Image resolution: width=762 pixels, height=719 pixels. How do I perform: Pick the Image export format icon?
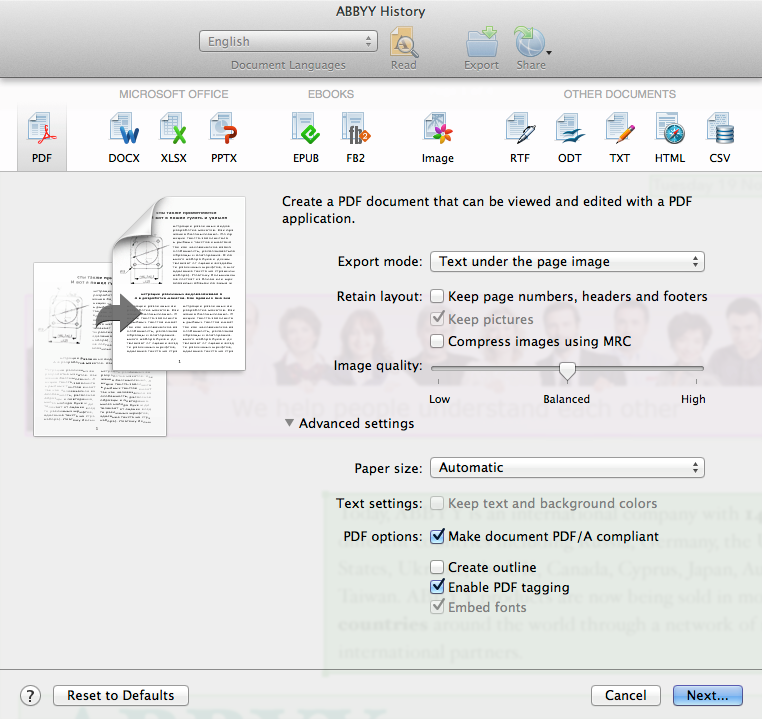click(x=437, y=138)
